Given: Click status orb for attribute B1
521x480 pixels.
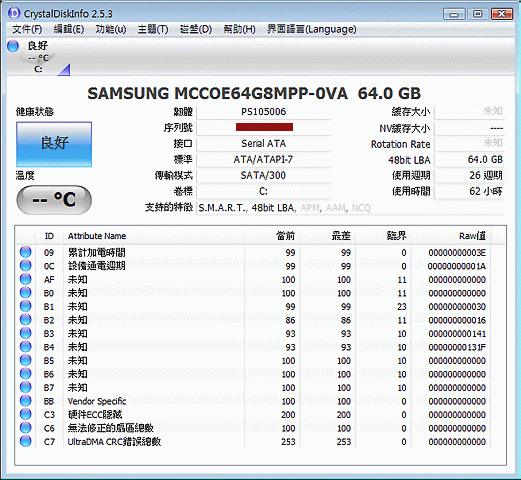Looking at the screenshot, I should [x=25, y=306].
